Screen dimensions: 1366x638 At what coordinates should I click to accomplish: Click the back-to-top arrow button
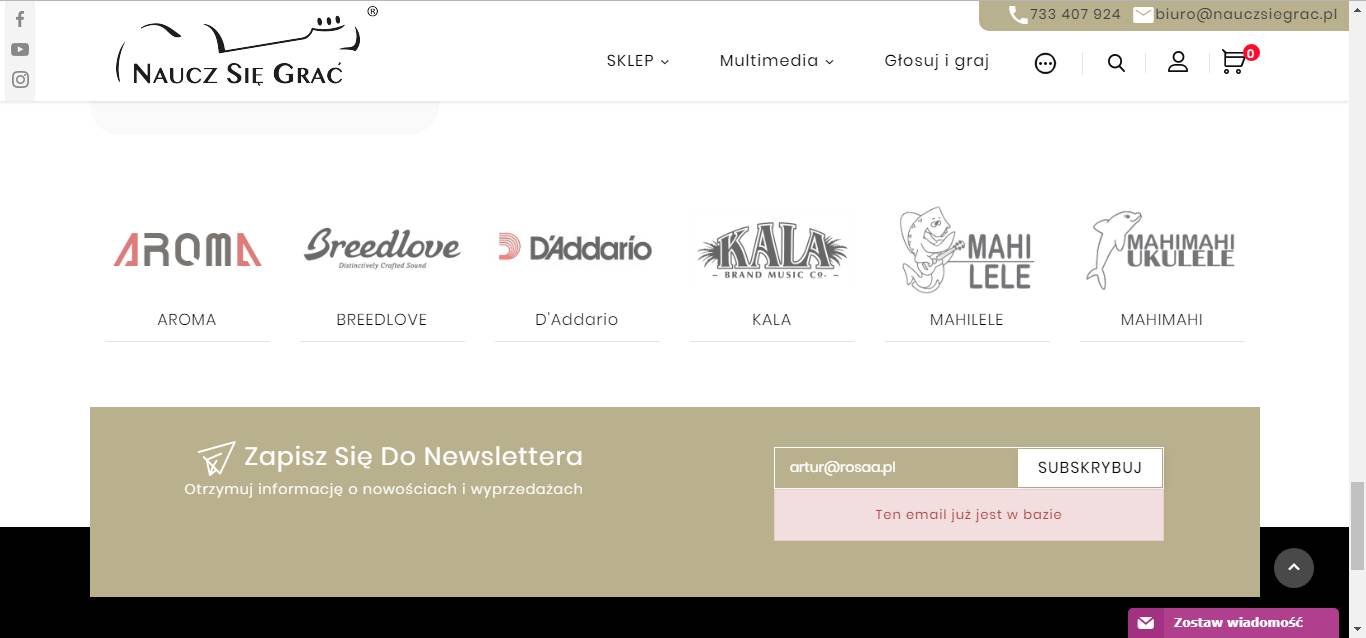[x=1293, y=567]
